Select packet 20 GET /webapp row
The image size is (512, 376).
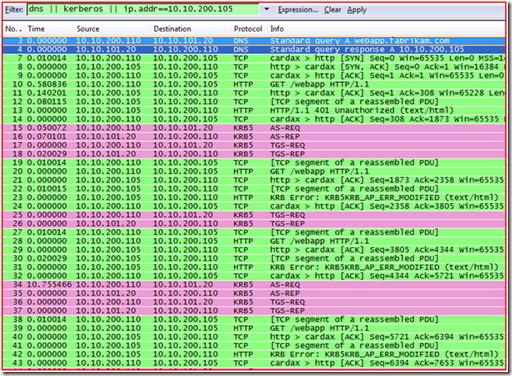click(x=254, y=171)
